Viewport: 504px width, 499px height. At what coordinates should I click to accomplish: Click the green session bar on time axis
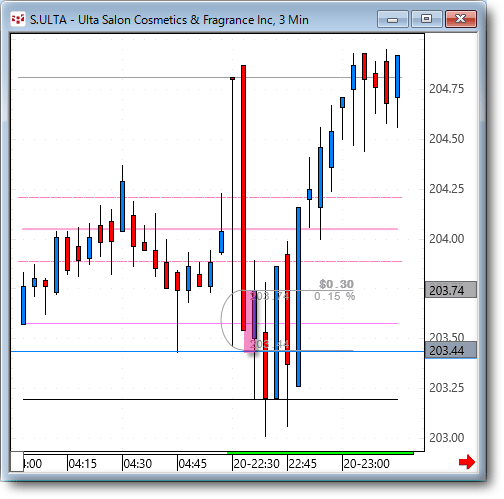[x=320, y=453]
